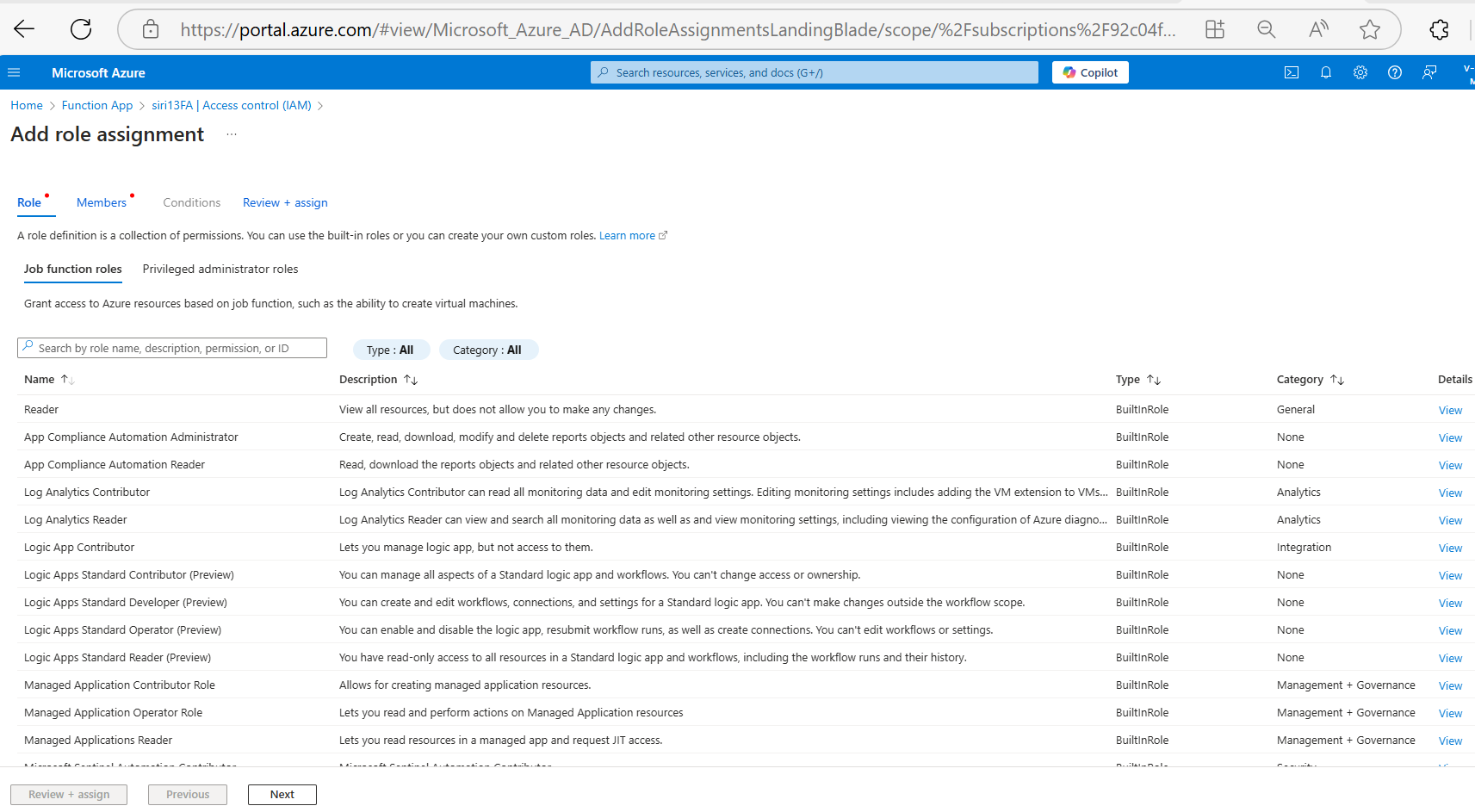Focus the Azure global search bar
Image resolution: width=1475 pixels, height=812 pixels.
pos(815,72)
